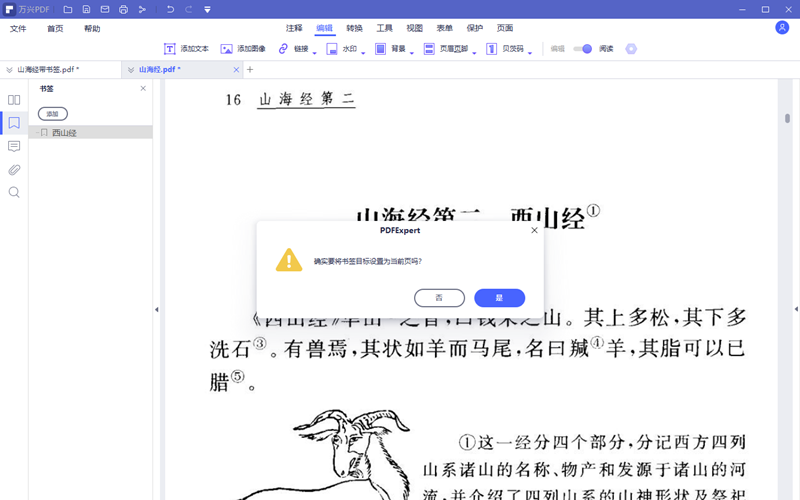The width and height of the screenshot is (800, 500).
Task: Click the print icon in the title bar
Action: 123,10
